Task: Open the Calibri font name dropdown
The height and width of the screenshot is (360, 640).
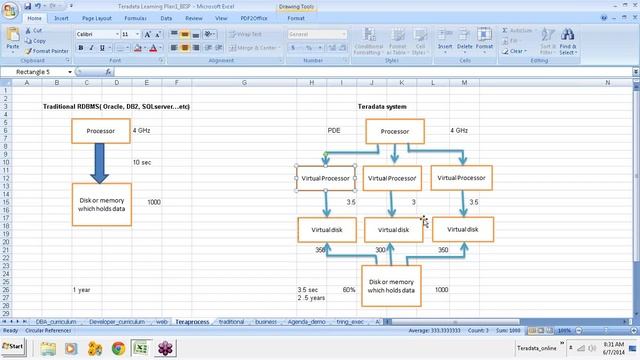Action: click(117, 34)
